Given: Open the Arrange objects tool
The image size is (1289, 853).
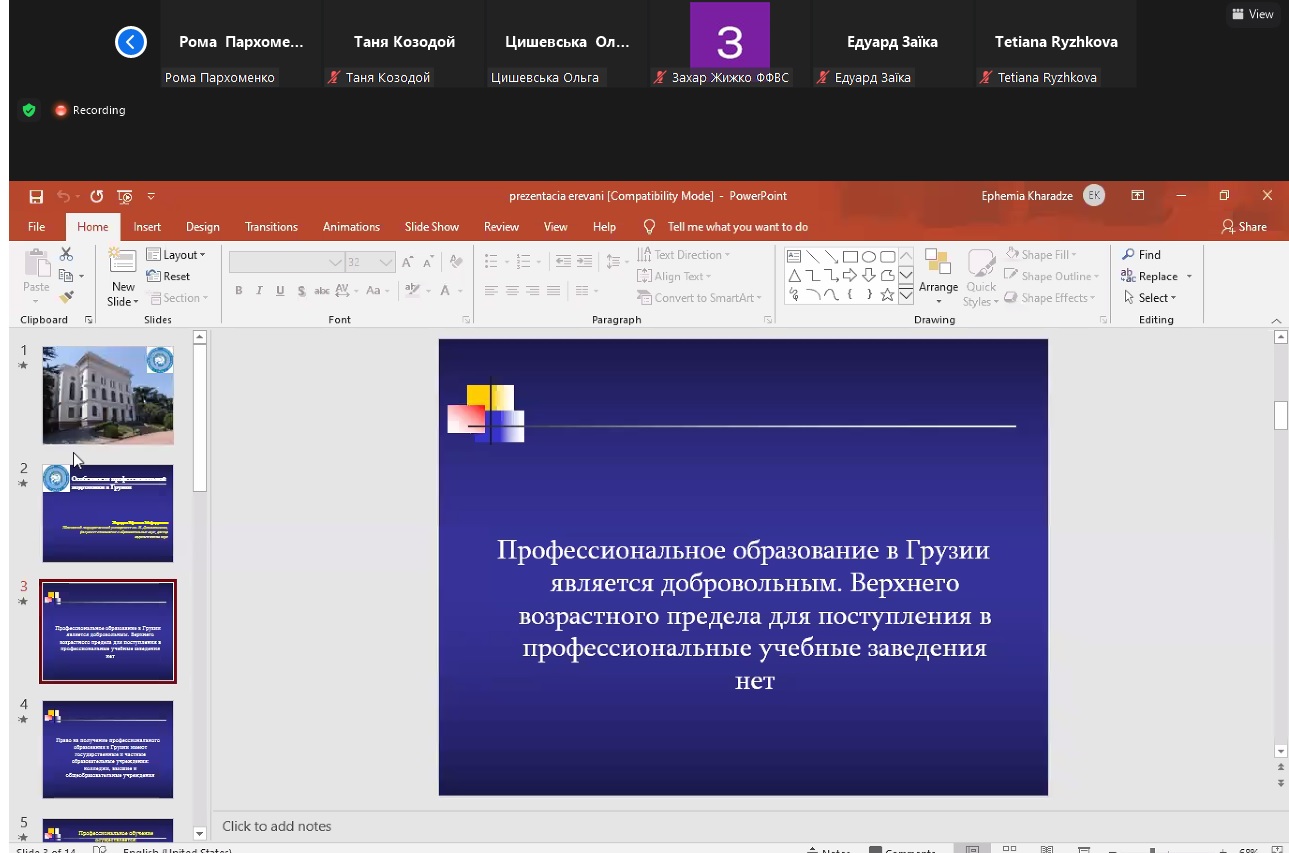Looking at the screenshot, I should point(938,275).
